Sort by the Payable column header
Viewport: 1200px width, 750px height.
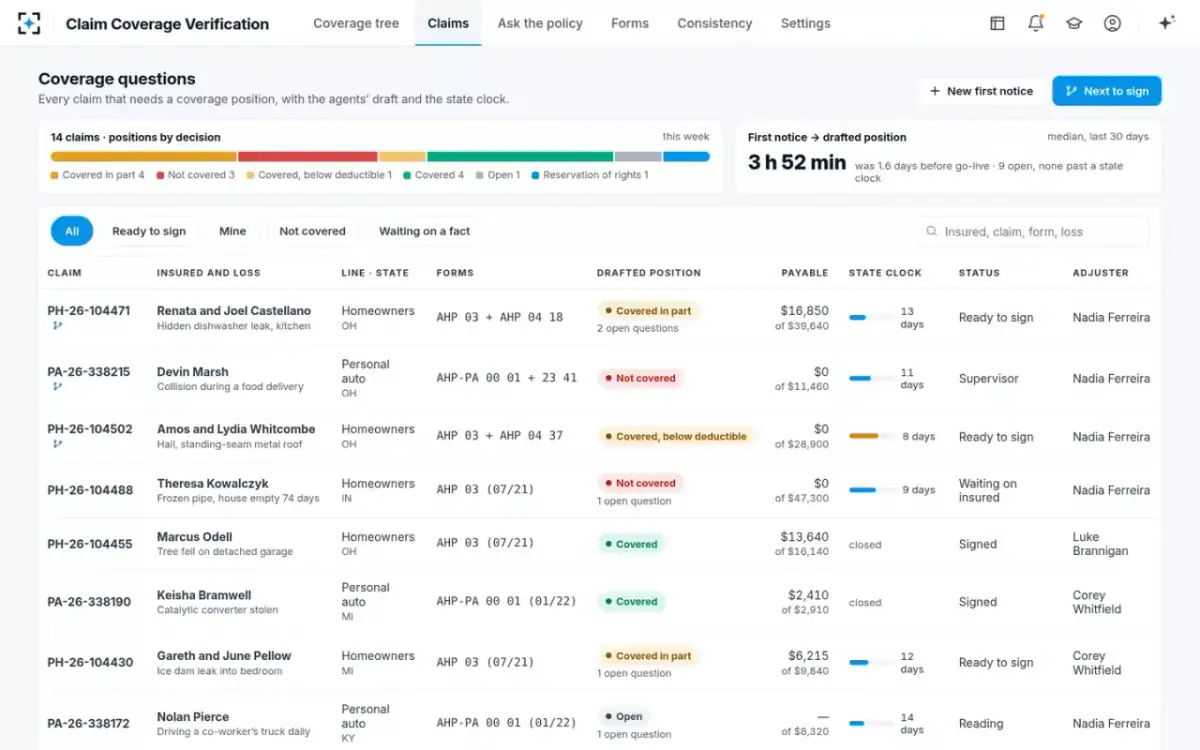pos(805,272)
